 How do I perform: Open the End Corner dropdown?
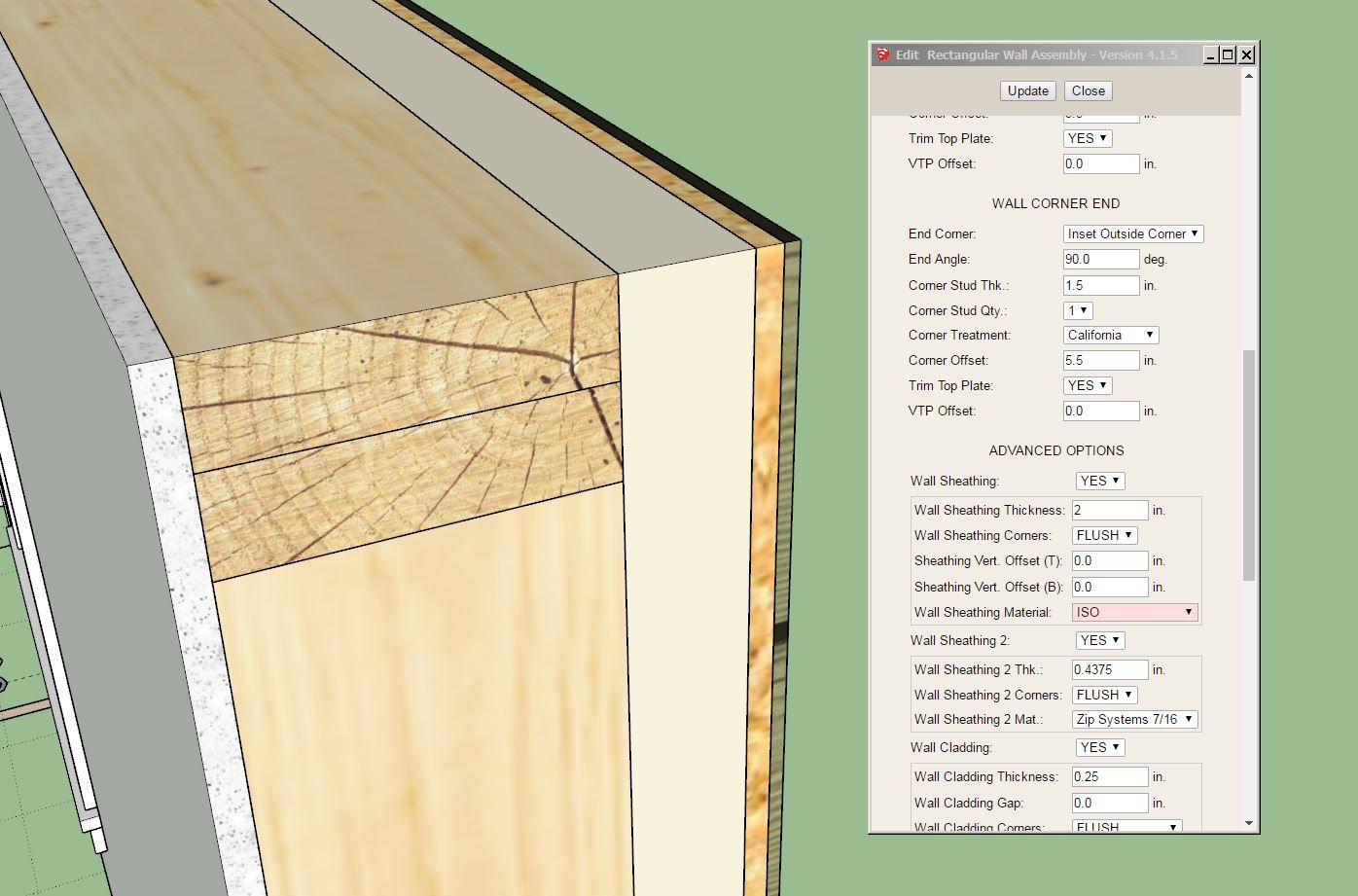tap(1132, 233)
